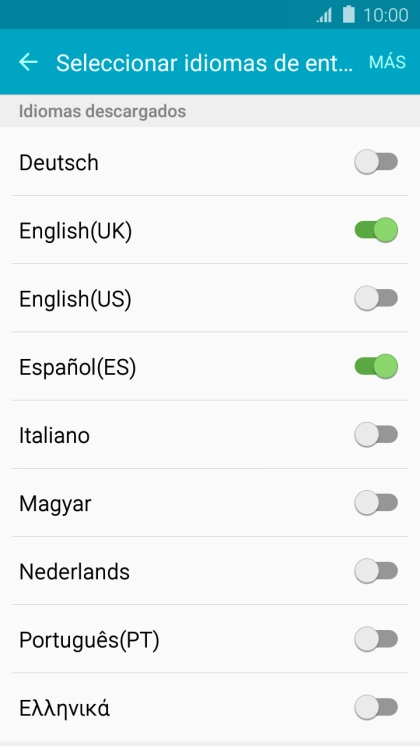Switch on the Magyar toggle
420x746 pixels.
[376, 503]
